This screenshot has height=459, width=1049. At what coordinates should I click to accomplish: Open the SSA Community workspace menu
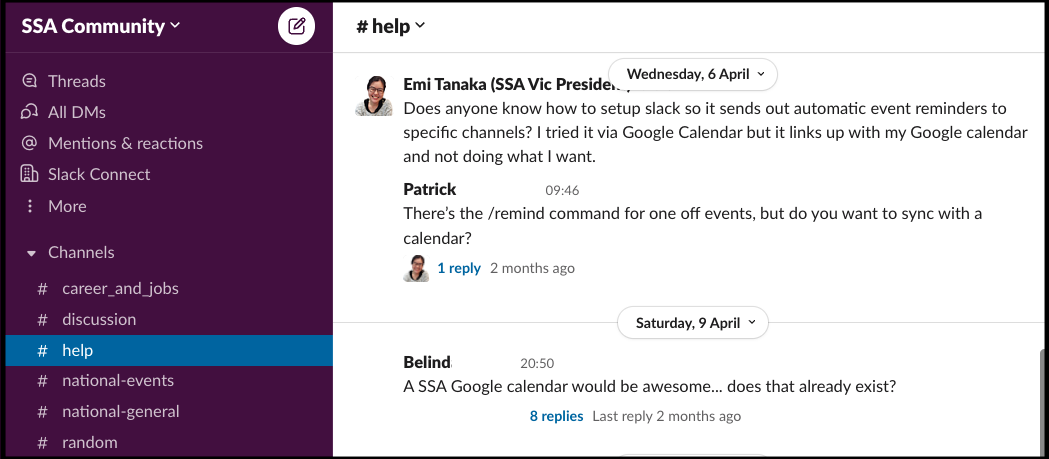(101, 26)
